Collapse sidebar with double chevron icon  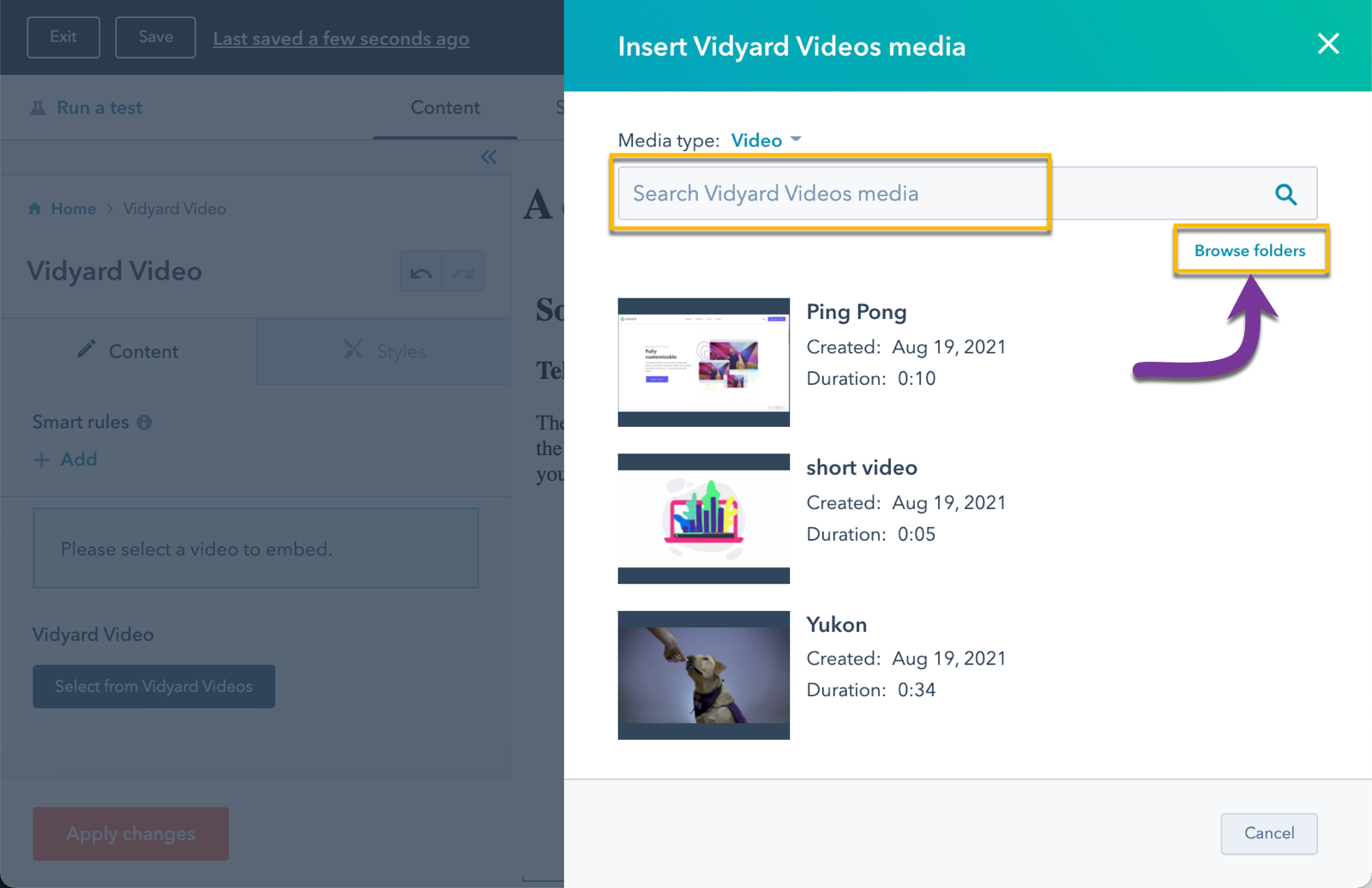coord(489,157)
